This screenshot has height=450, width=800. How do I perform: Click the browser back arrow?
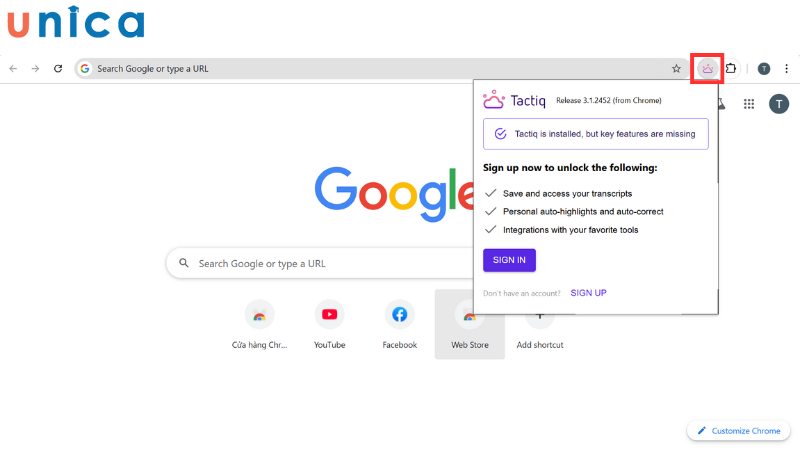pyautogui.click(x=13, y=68)
